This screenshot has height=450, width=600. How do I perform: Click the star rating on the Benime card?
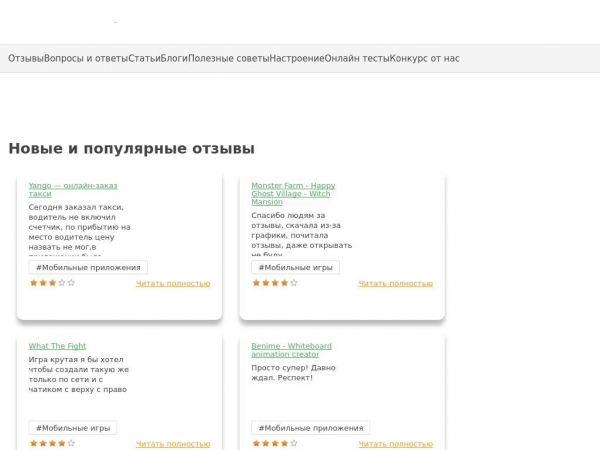coord(275,443)
